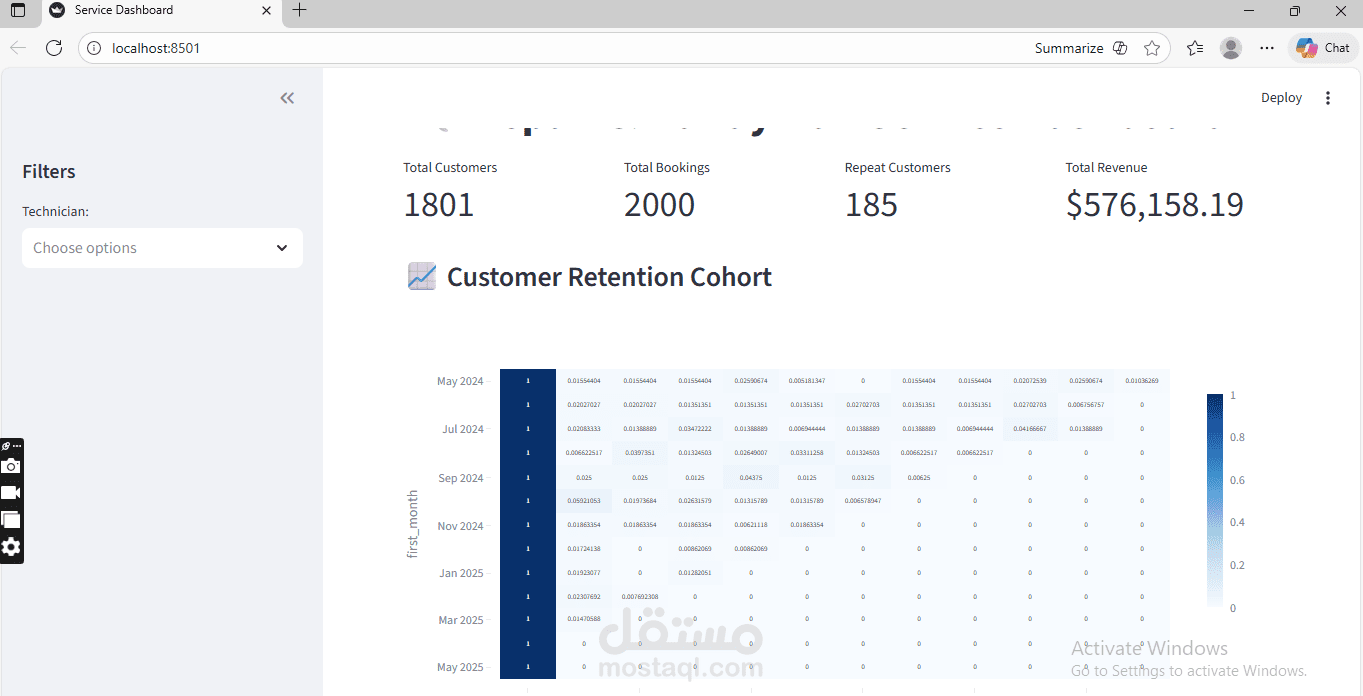Click the heatmap cell showing 0.04166667

1030,429
